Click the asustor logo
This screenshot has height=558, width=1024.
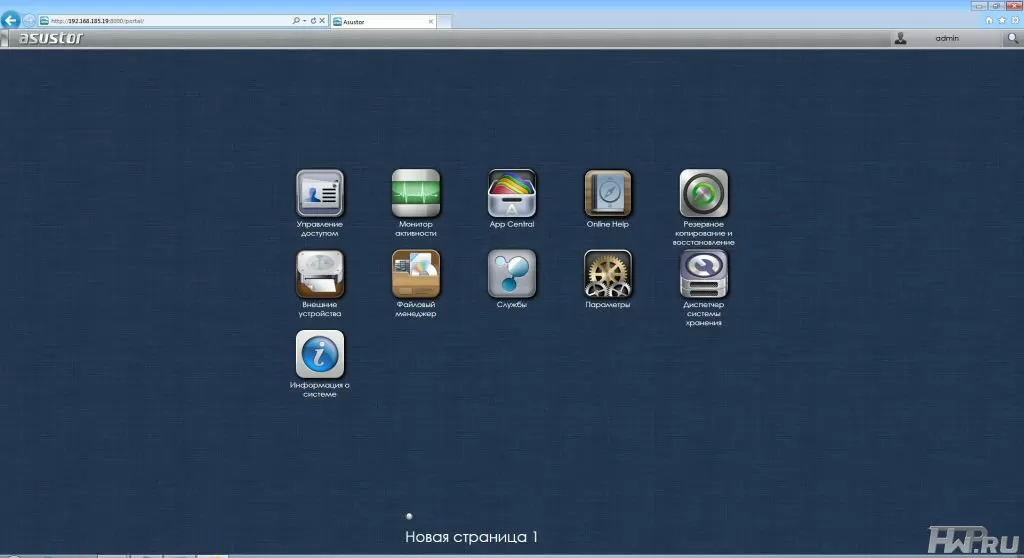tap(51, 38)
